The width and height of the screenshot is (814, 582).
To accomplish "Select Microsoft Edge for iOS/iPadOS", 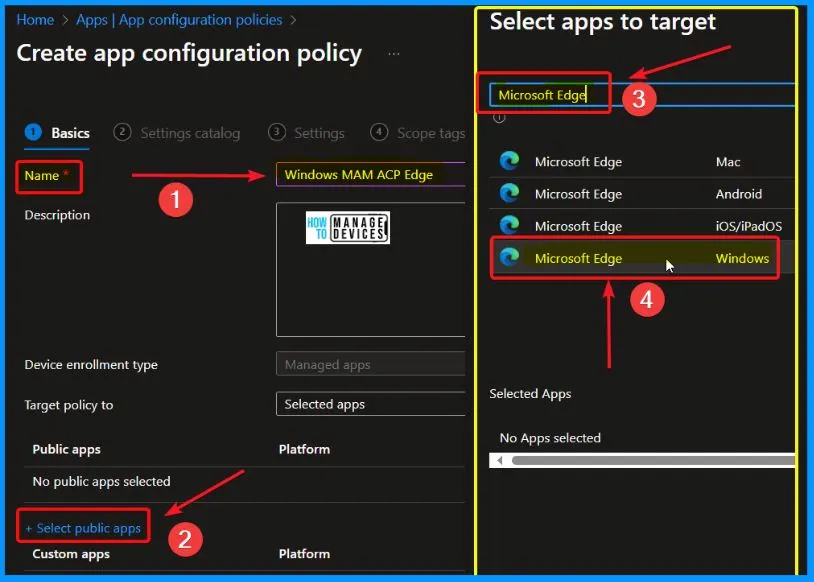I will (642, 226).
